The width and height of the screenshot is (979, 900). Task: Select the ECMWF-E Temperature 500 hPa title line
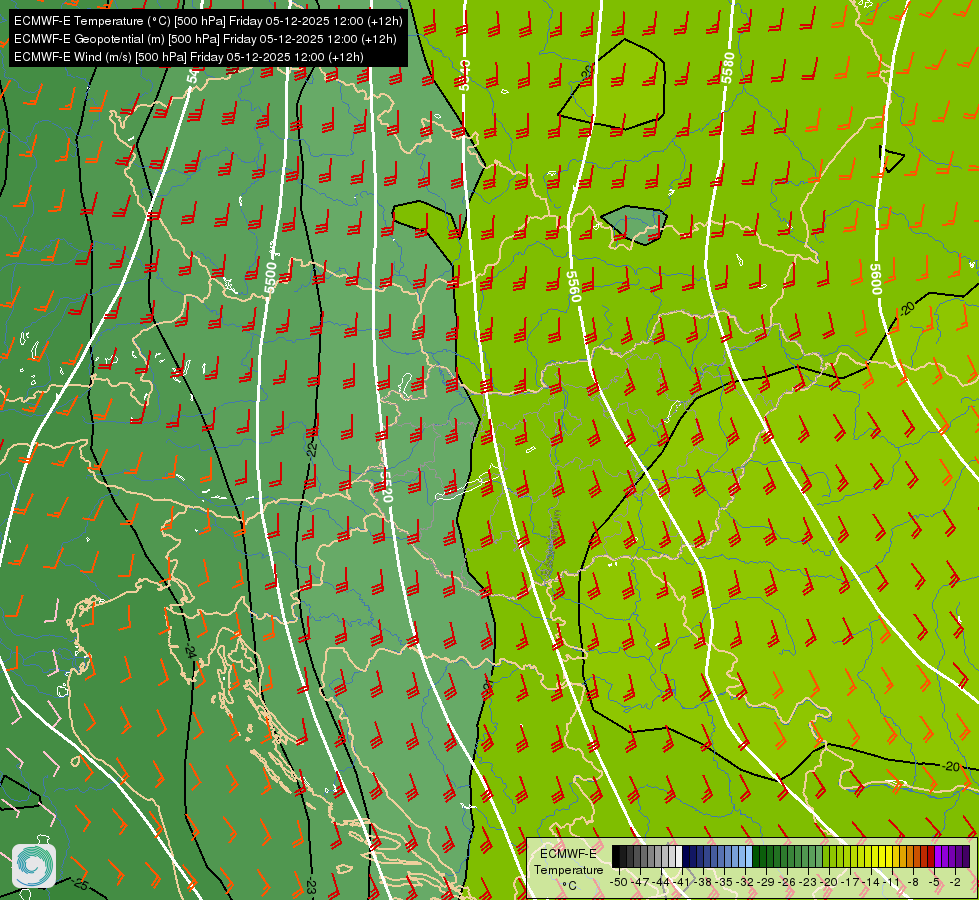pyautogui.click(x=208, y=21)
